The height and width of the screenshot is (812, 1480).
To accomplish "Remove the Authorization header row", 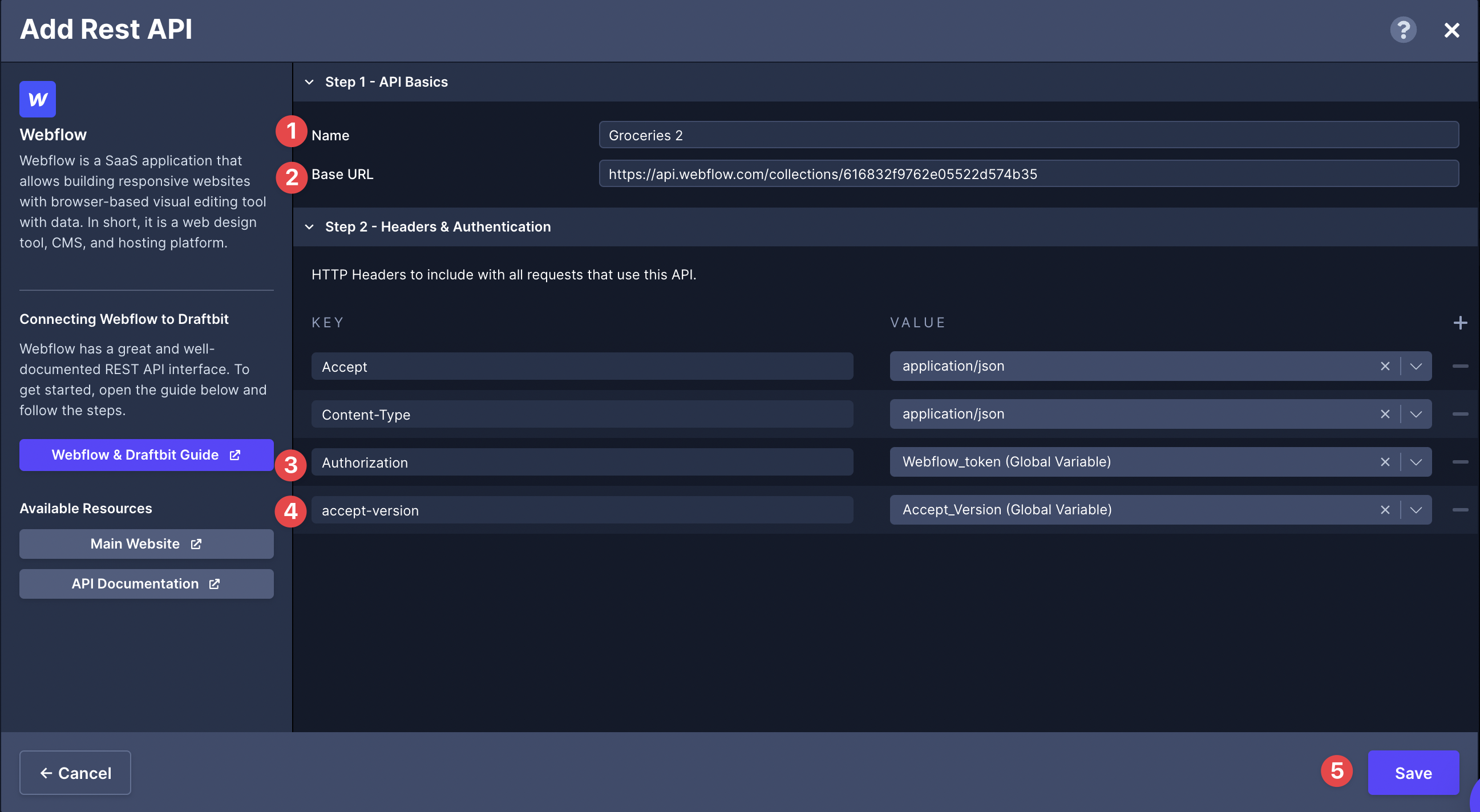I will tap(1460, 462).
